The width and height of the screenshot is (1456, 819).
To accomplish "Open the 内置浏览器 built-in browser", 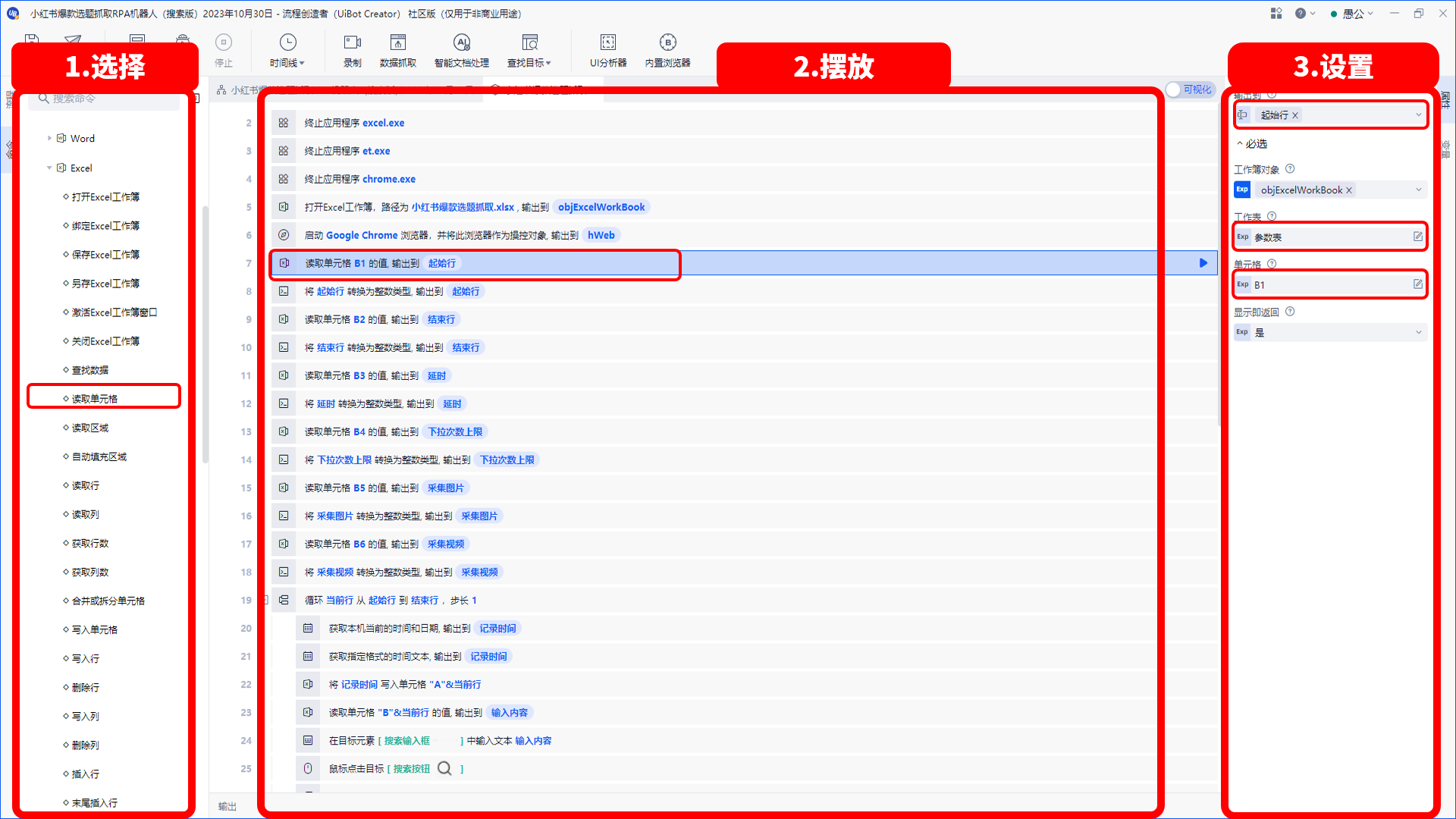I will click(x=668, y=50).
